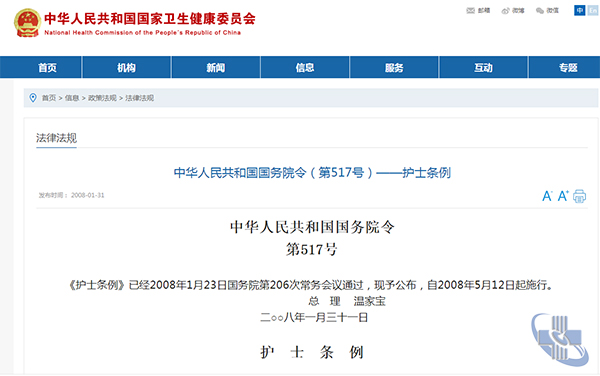Select the 法律法规 section tab
The height and width of the screenshot is (376, 600).
(56, 138)
